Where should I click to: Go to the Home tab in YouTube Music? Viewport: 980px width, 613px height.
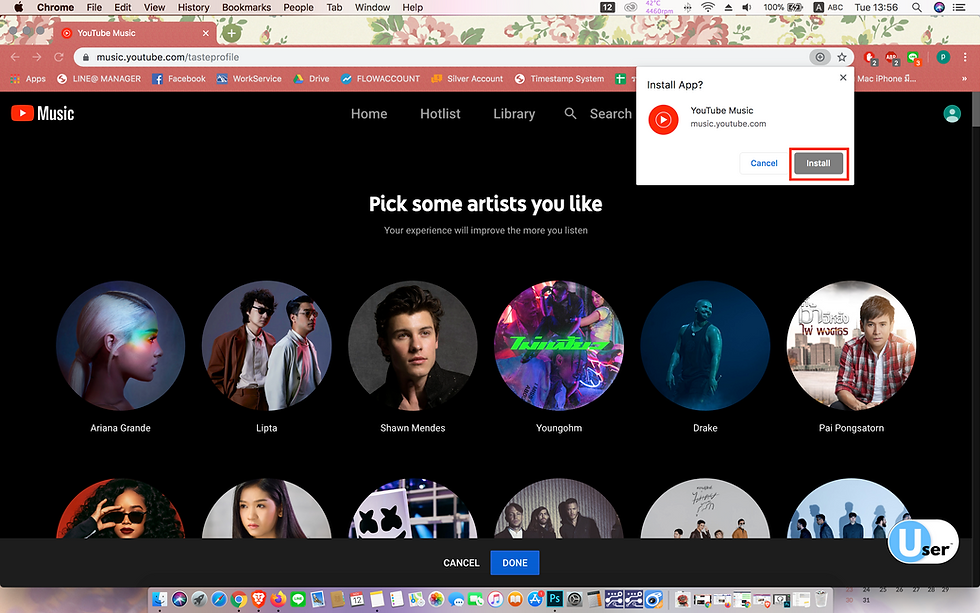pos(369,114)
